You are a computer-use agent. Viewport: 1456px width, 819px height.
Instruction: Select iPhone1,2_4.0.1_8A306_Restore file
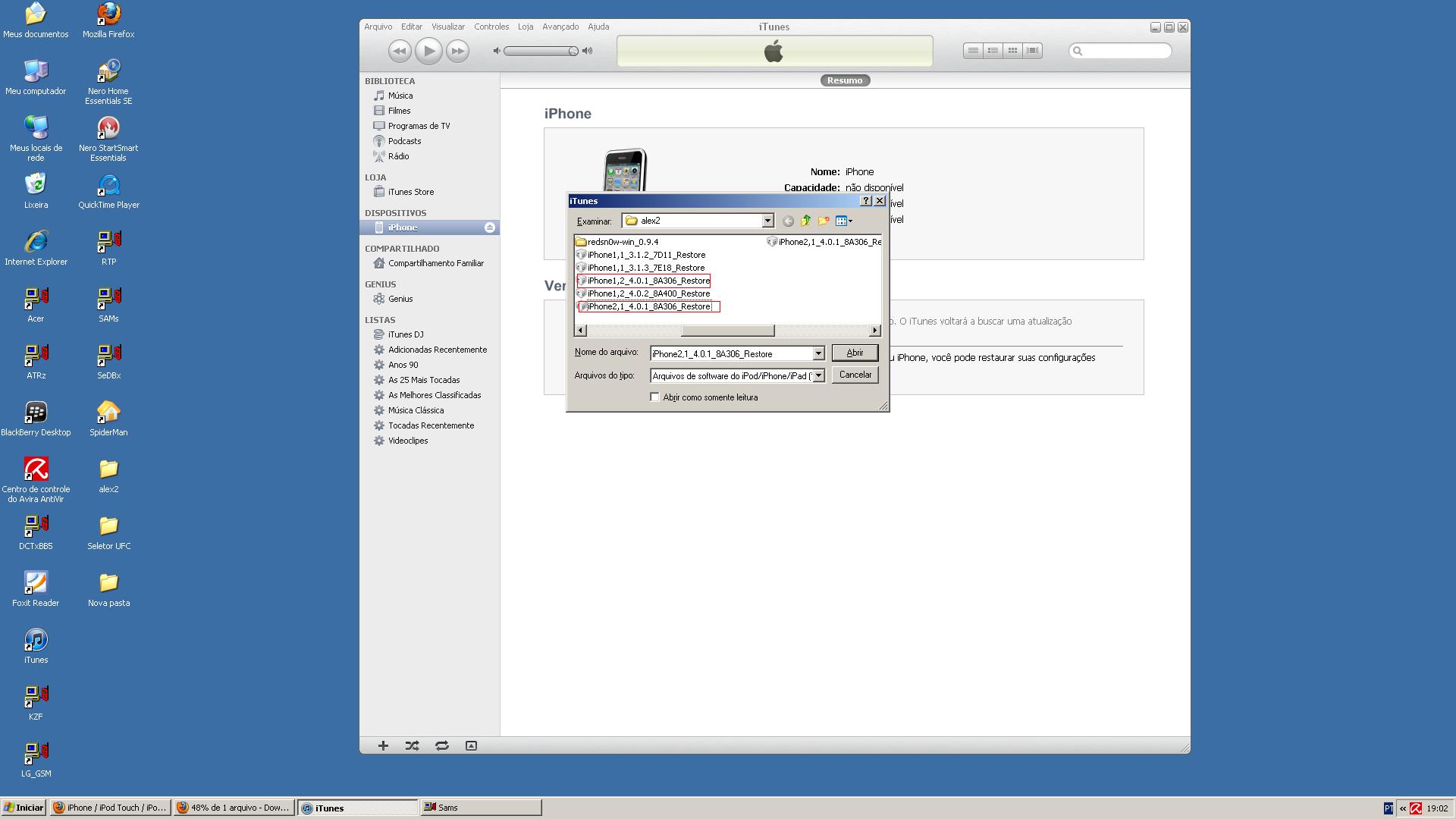(x=643, y=281)
